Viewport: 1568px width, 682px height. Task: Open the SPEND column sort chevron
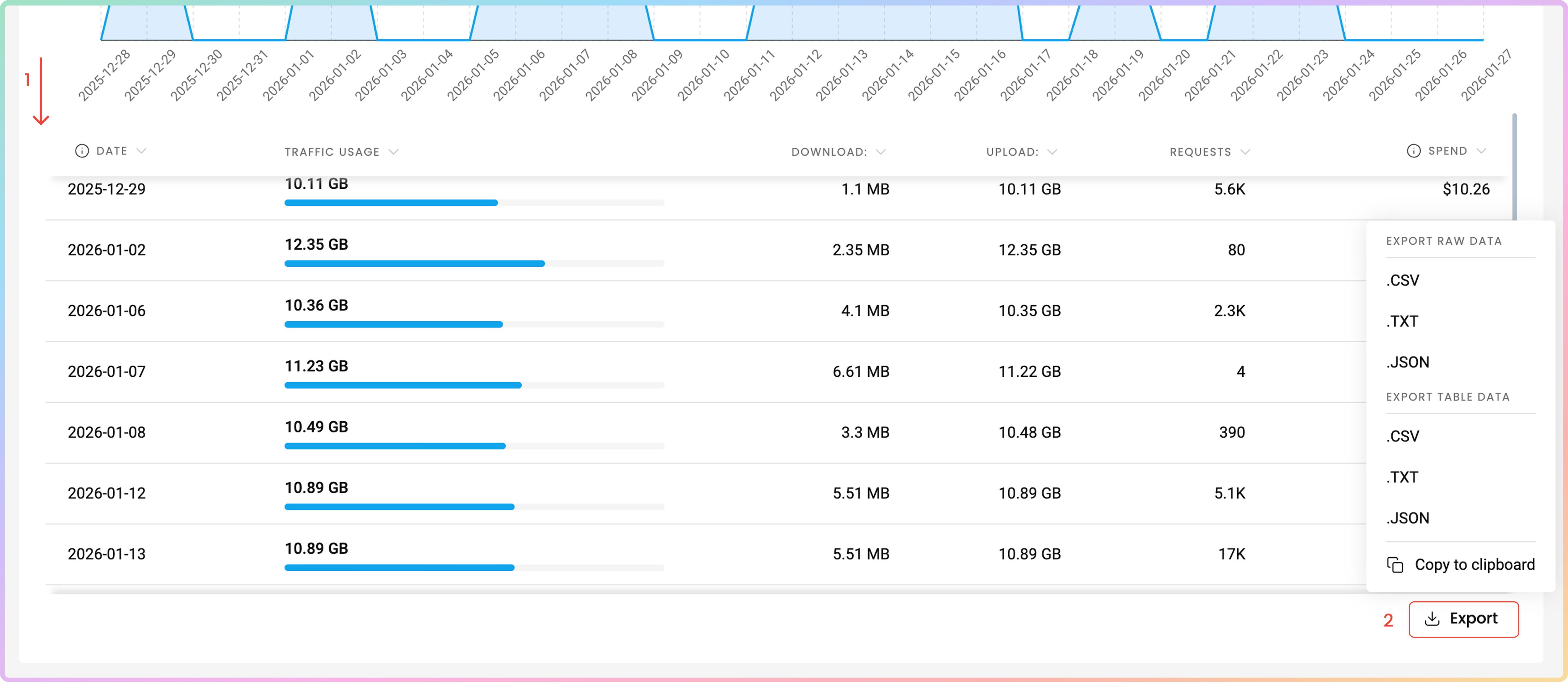[1481, 151]
